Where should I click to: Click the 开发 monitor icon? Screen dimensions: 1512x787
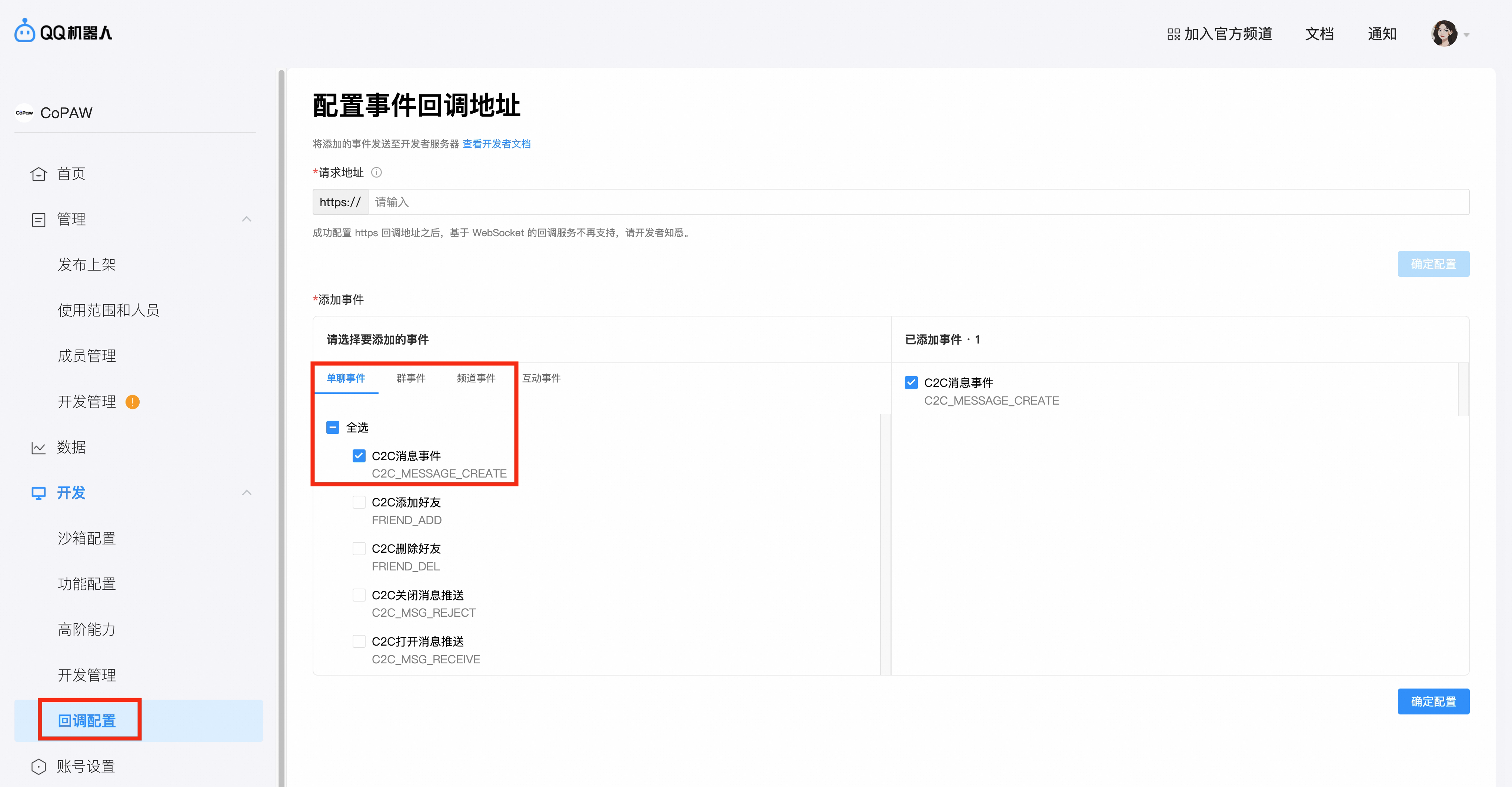(x=38, y=493)
